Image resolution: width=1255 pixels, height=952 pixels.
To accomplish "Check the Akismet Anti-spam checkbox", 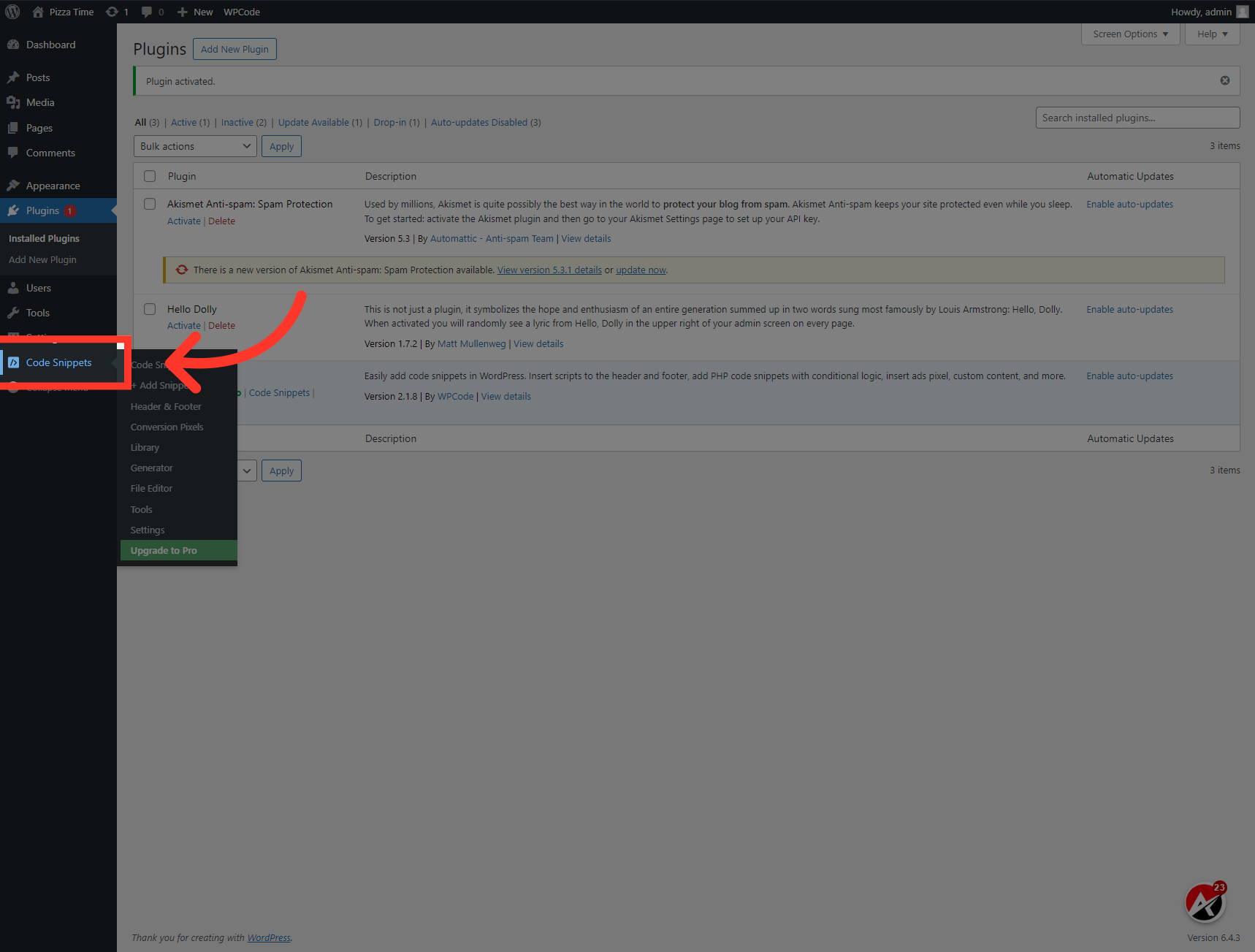I will pyautogui.click(x=149, y=204).
